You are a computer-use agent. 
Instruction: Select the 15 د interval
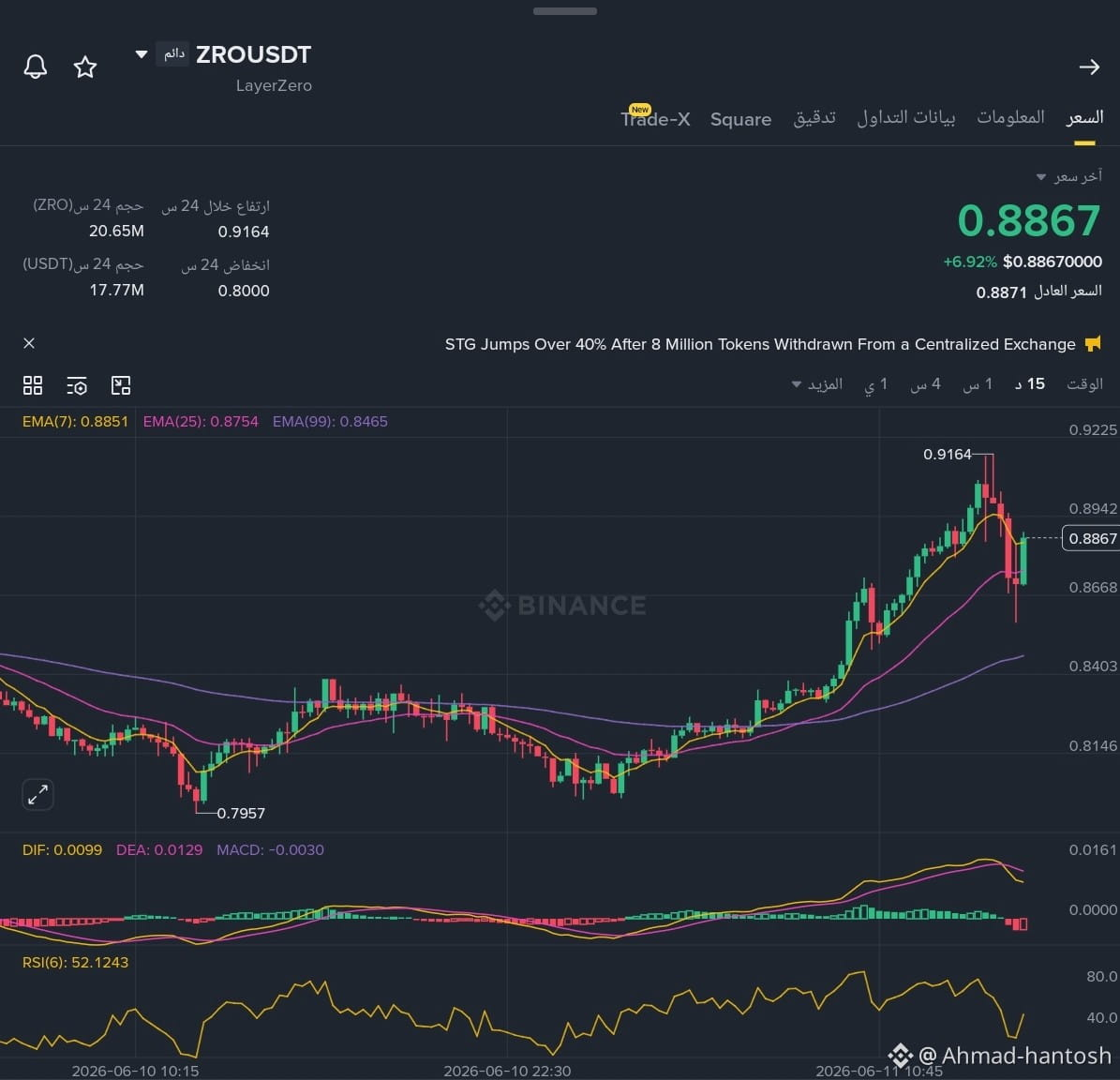[1029, 384]
